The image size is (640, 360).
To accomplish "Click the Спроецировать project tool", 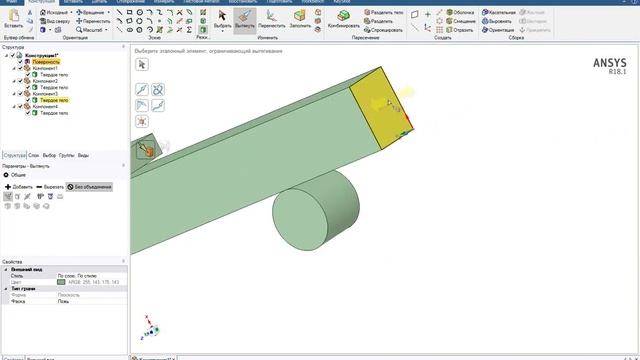I will pyautogui.click(x=383, y=30).
